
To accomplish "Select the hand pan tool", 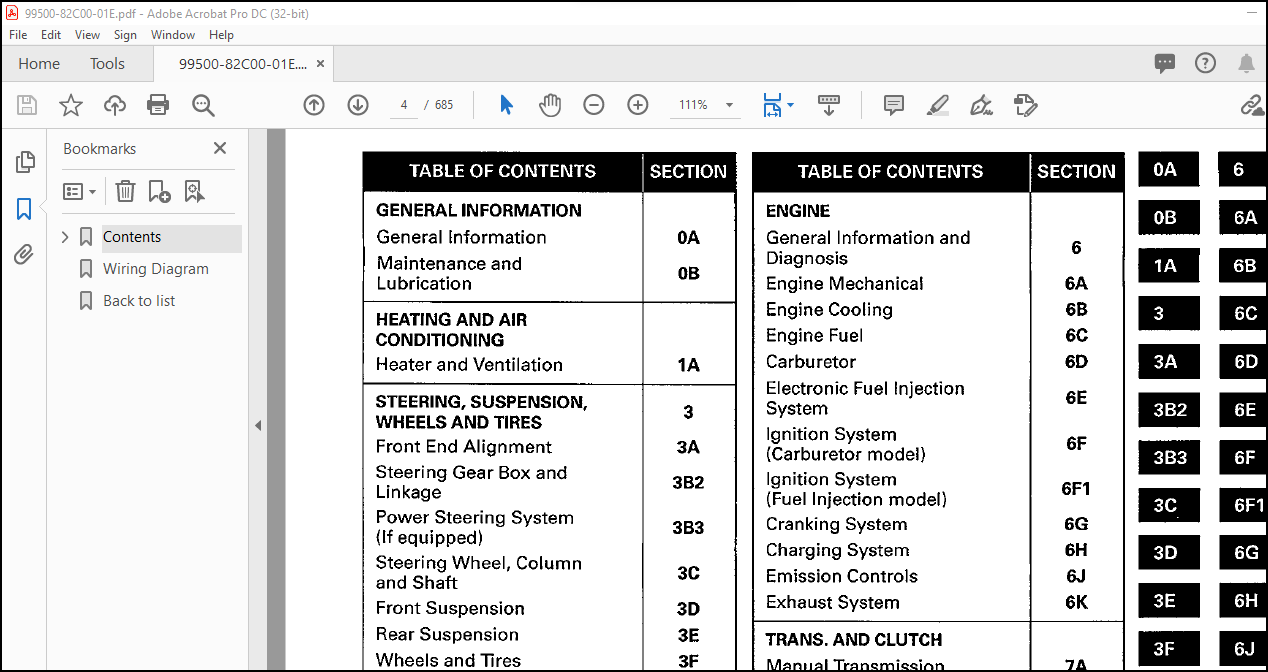I will [550, 105].
